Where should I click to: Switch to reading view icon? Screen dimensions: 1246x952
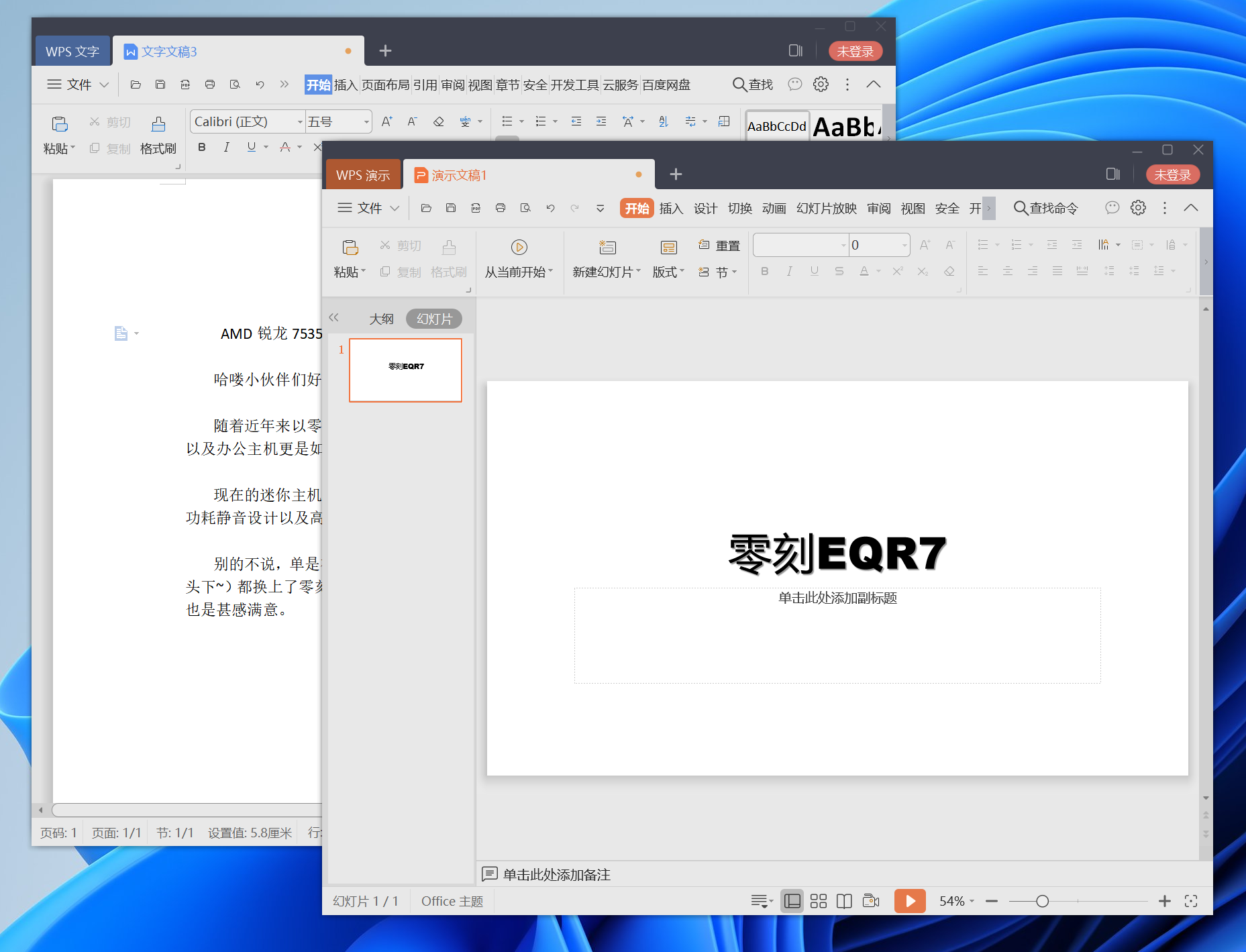[x=844, y=901]
